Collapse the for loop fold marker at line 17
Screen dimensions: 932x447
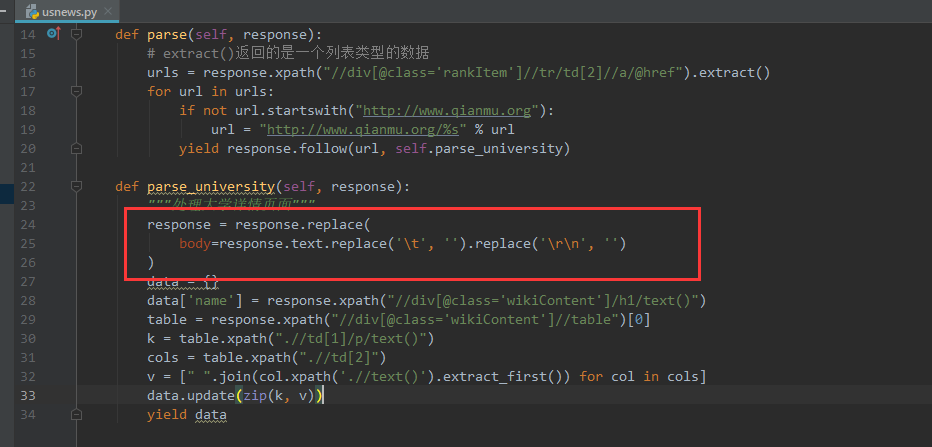click(76, 92)
